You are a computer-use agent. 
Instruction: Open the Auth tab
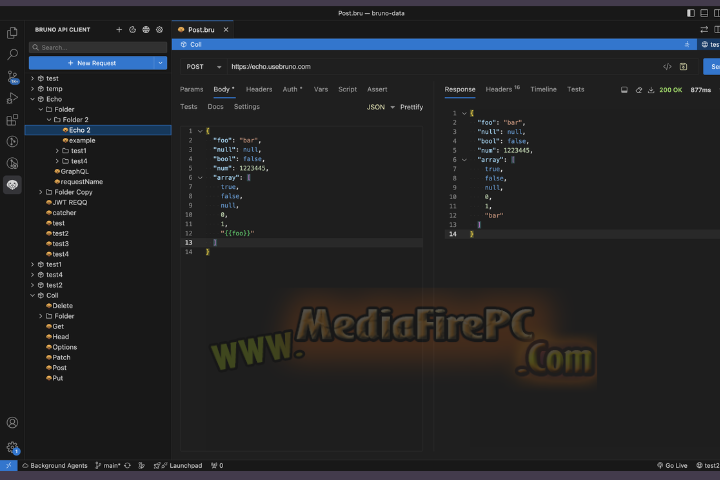292,90
